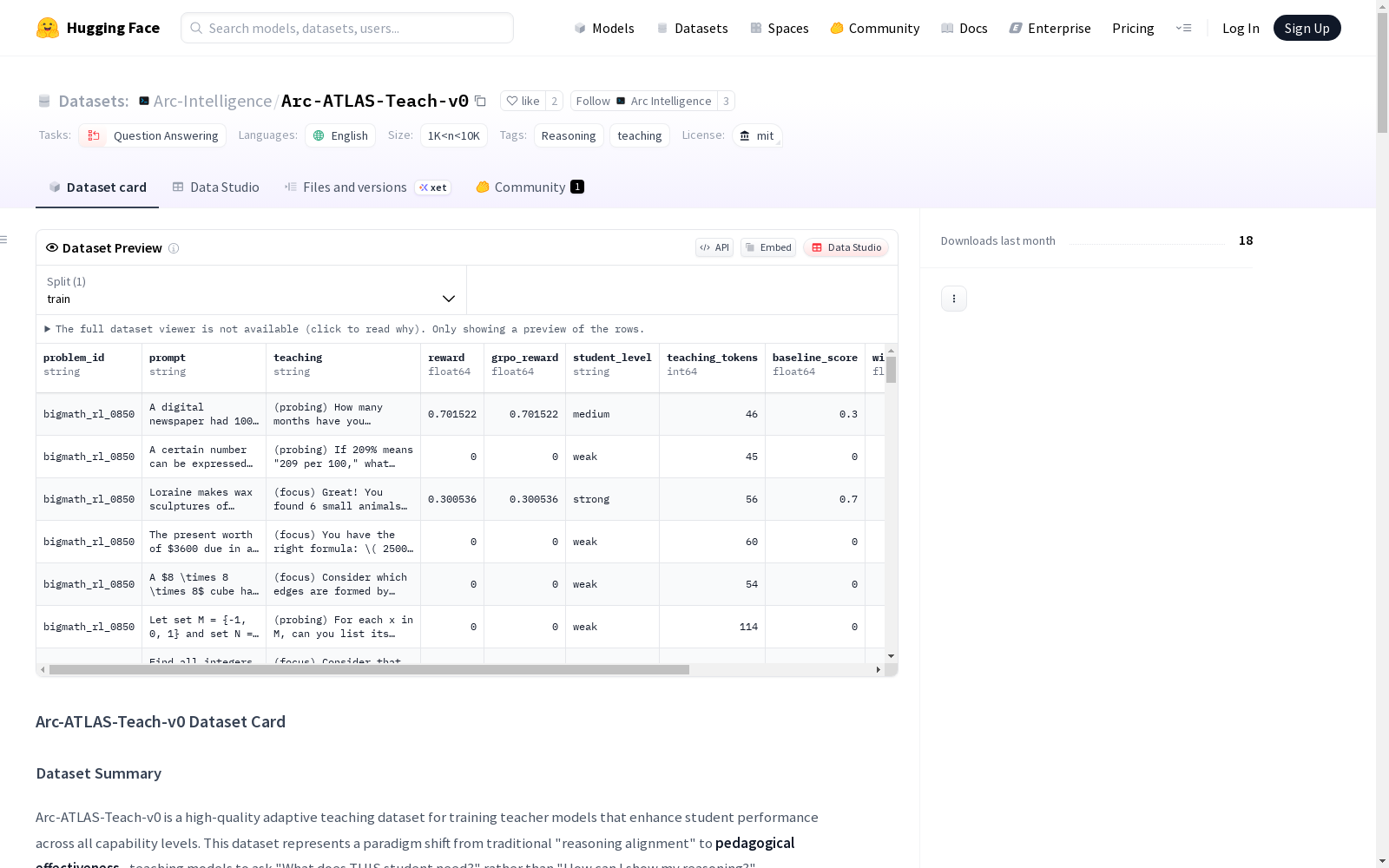
Task: Toggle the left table-of-contents sidebar icon
Action: [x=3, y=240]
